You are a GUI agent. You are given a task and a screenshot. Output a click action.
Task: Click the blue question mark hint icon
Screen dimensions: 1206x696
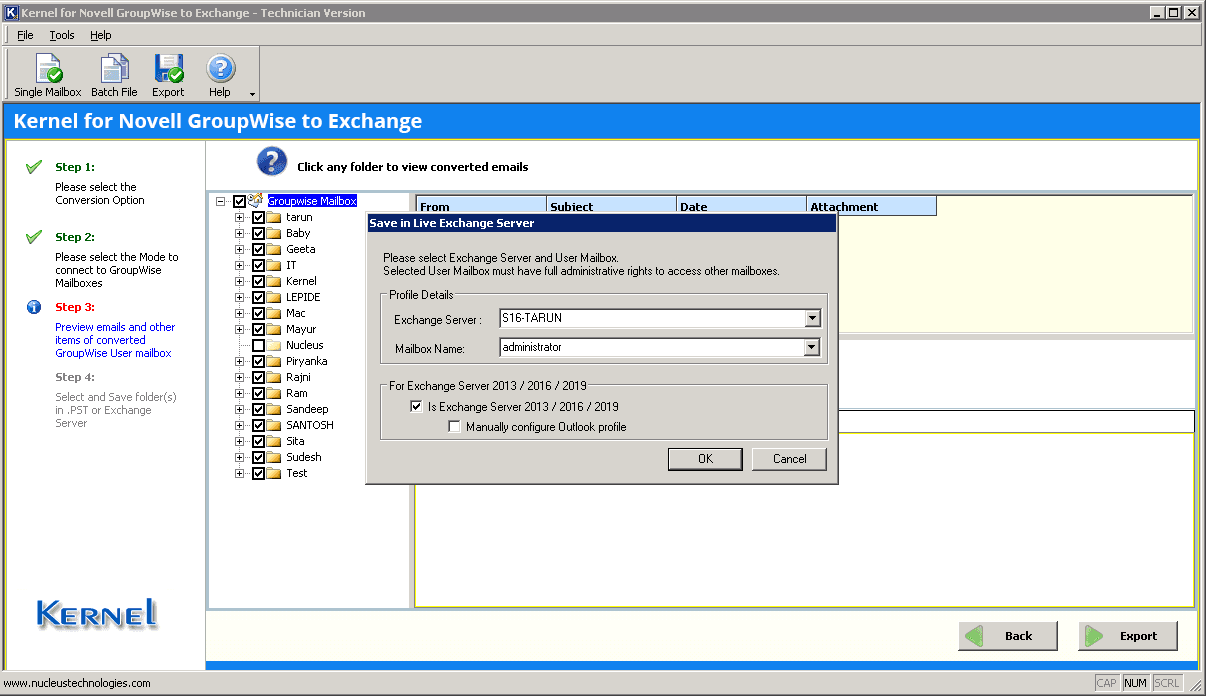pos(272,161)
